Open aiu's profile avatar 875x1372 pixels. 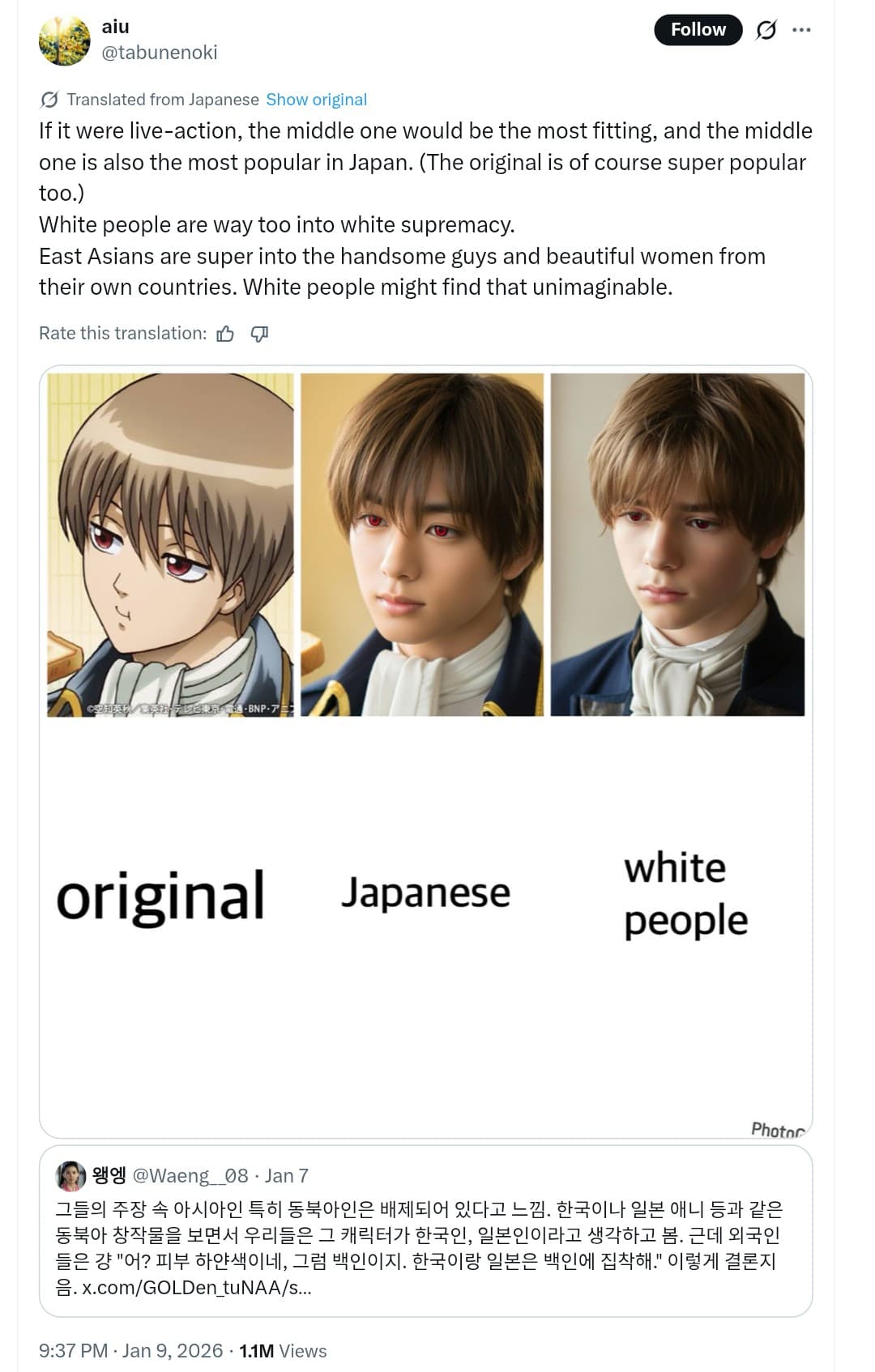[64, 40]
